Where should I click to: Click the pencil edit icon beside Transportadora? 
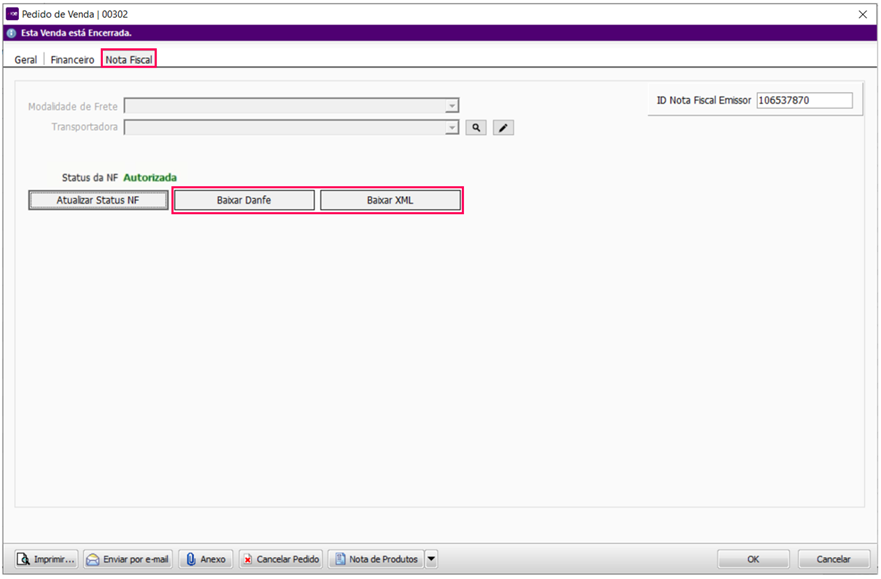[x=503, y=128]
